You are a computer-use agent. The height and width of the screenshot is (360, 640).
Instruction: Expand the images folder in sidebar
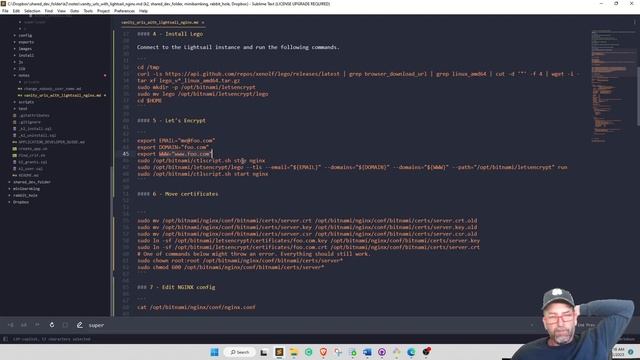25,49
